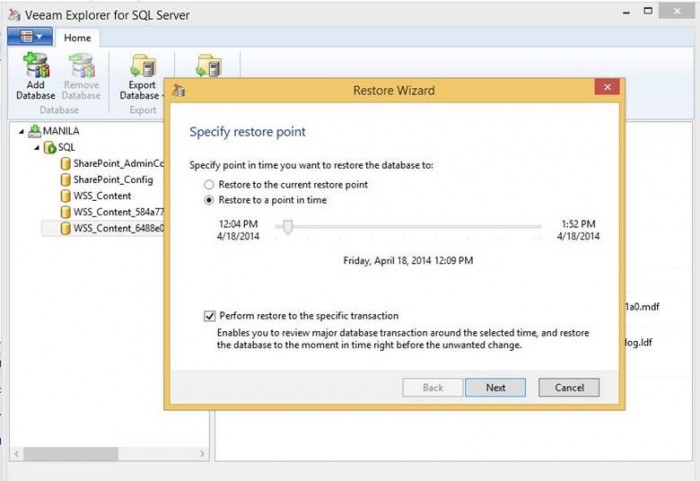Viewport: 700px width, 481px height.
Task: Toggle Perform restore to specific transaction checkbox
Action: 209,316
